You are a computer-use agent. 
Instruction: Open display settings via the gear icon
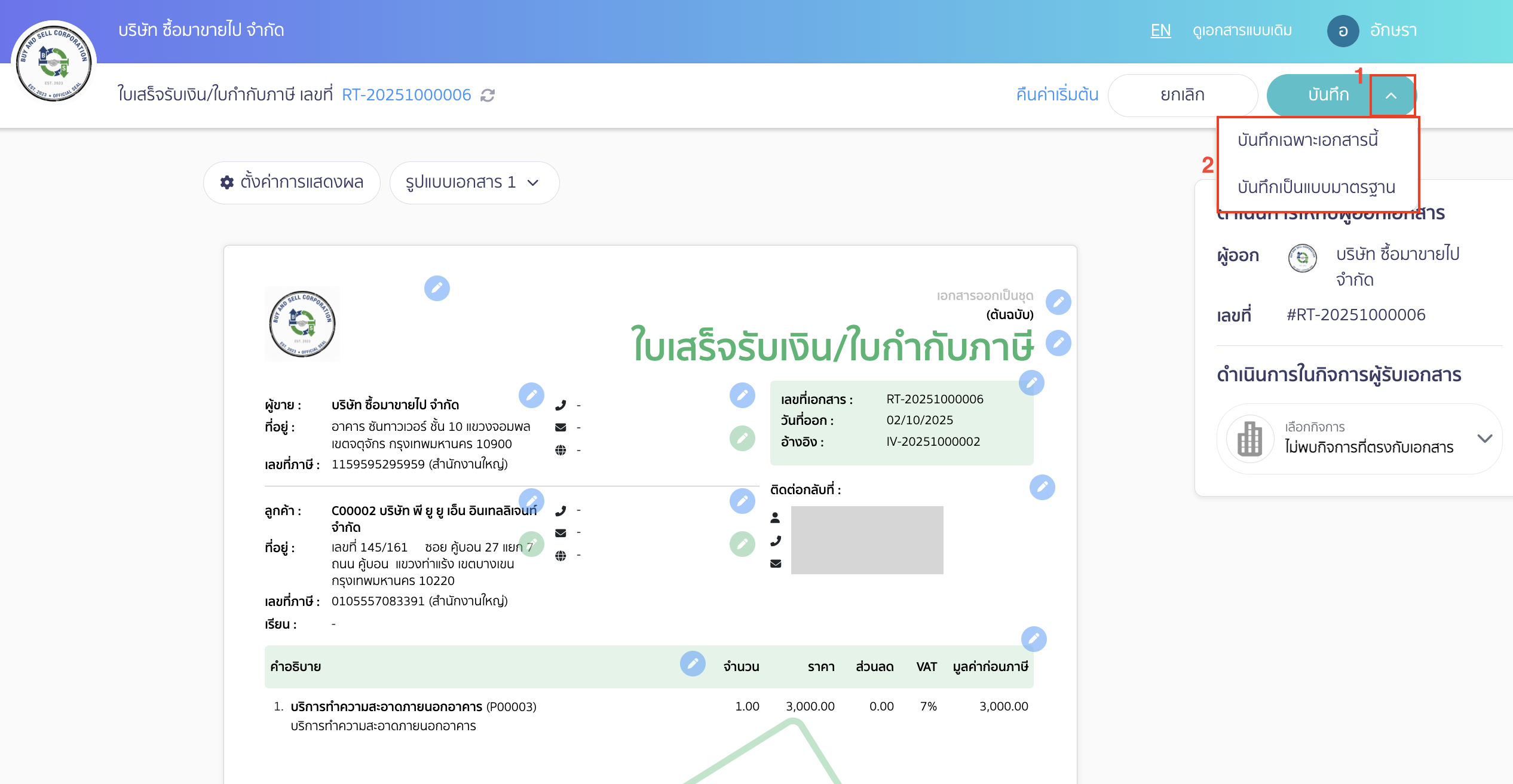(226, 183)
